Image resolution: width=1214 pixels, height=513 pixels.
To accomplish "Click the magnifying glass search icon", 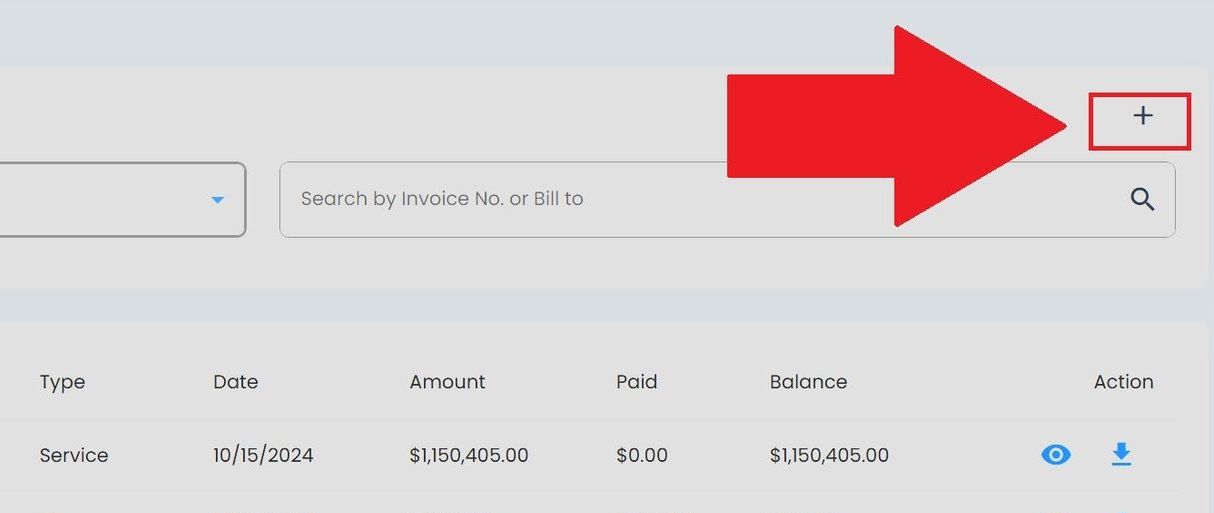I will [x=1142, y=199].
